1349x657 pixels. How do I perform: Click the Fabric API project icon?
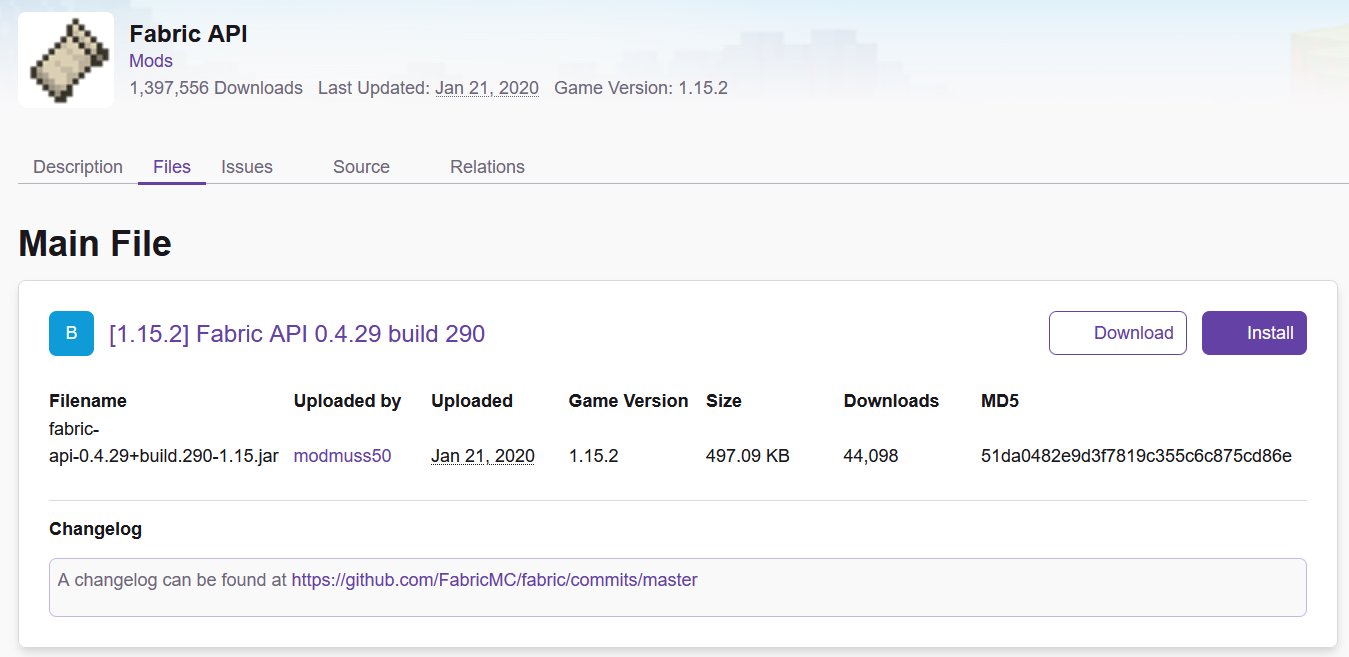65,60
